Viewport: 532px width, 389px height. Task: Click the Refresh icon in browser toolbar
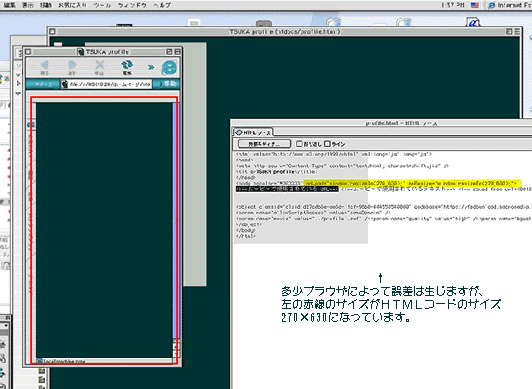click(127, 65)
